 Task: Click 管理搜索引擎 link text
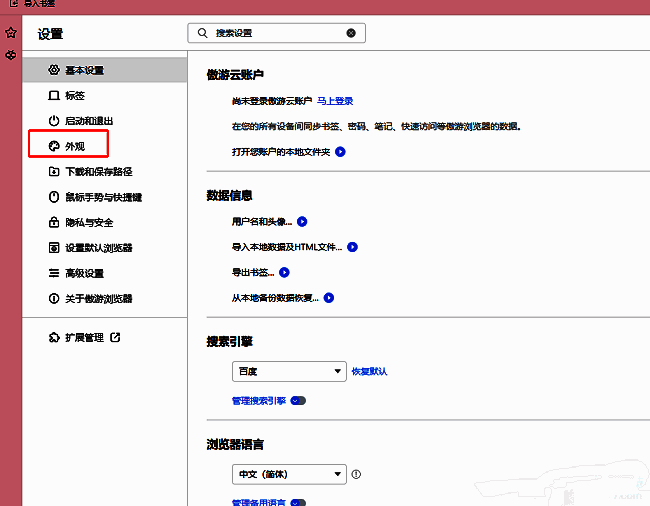click(259, 401)
